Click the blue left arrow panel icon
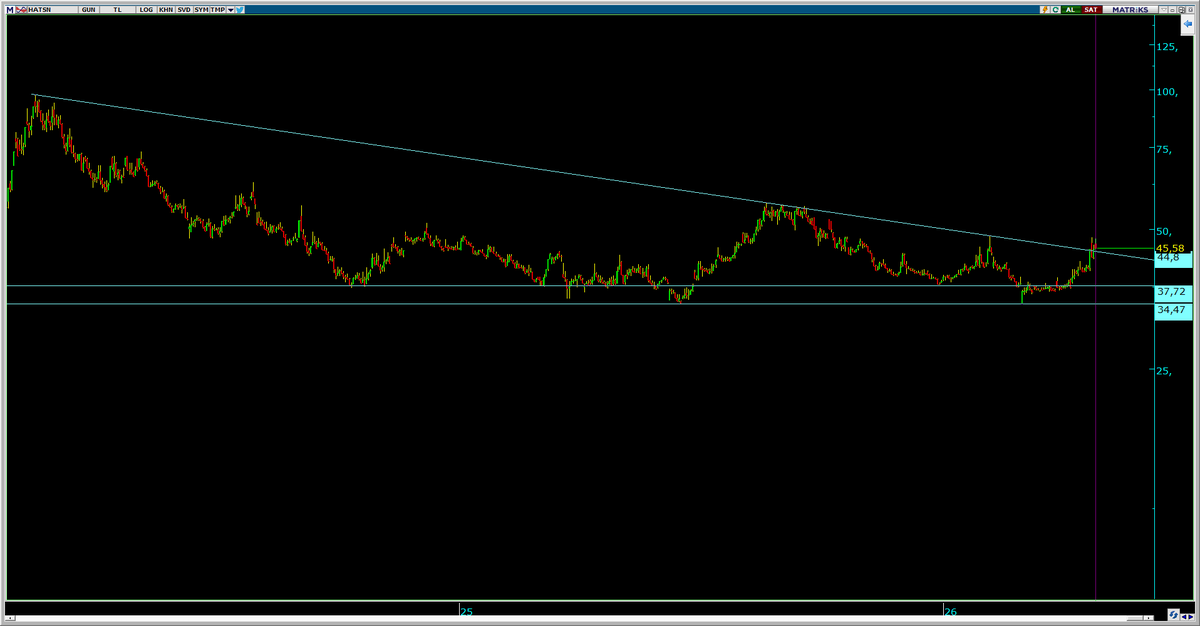The width and height of the screenshot is (1200, 626). point(1187,23)
